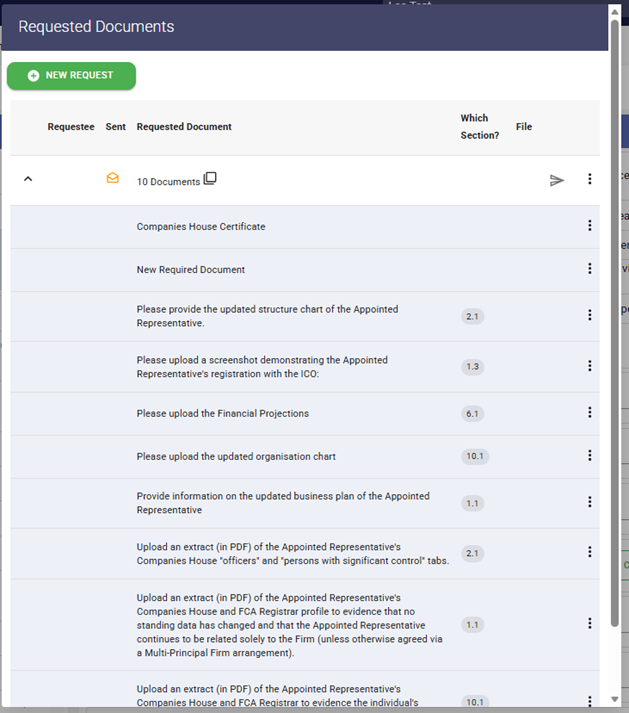Collapse the 10 Documents group row
The image size is (629, 713).
coord(28,180)
